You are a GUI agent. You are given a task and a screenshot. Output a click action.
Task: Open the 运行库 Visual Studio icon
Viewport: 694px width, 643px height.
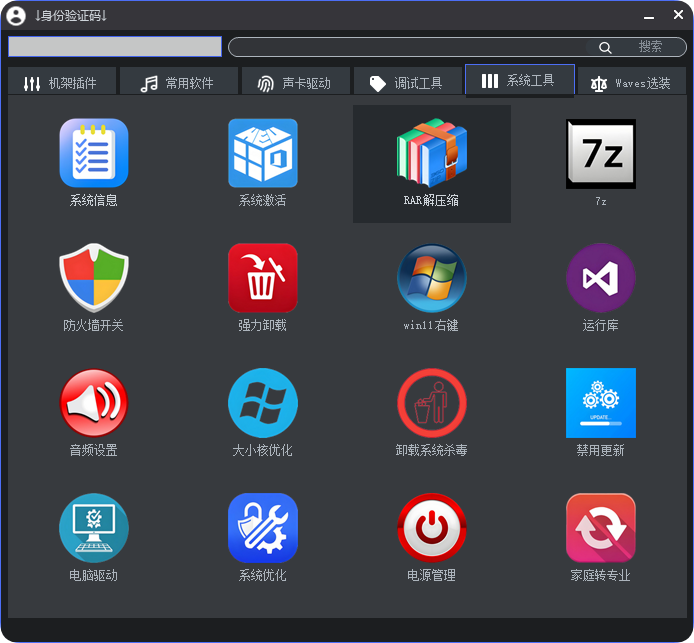tap(601, 278)
